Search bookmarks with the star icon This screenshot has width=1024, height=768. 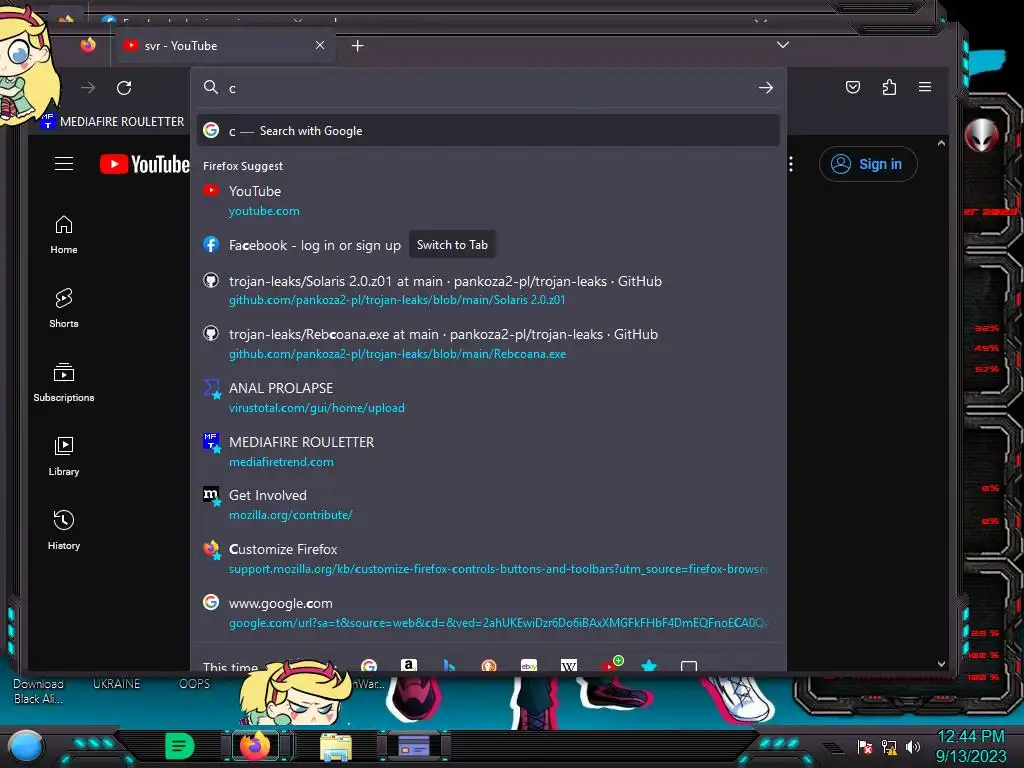pos(649,665)
